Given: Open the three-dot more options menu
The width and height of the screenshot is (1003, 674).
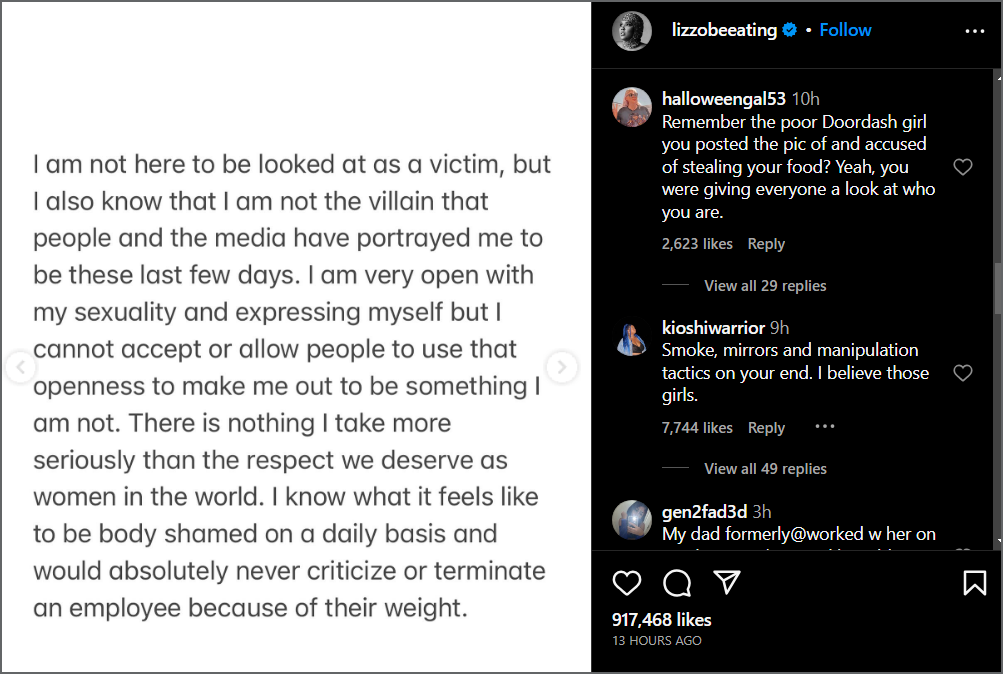Looking at the screenshot, I should 975,31.
